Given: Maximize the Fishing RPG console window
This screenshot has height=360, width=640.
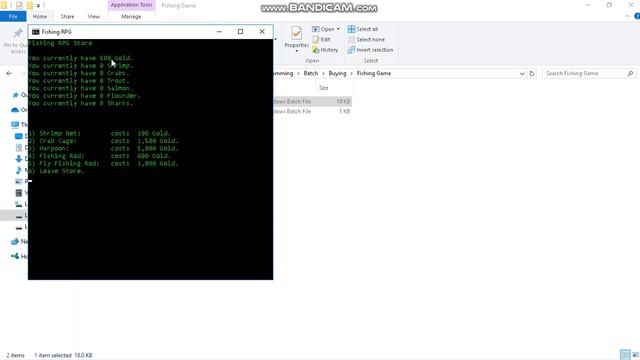Looking at the screenshot, I should [x=240, y=32].
